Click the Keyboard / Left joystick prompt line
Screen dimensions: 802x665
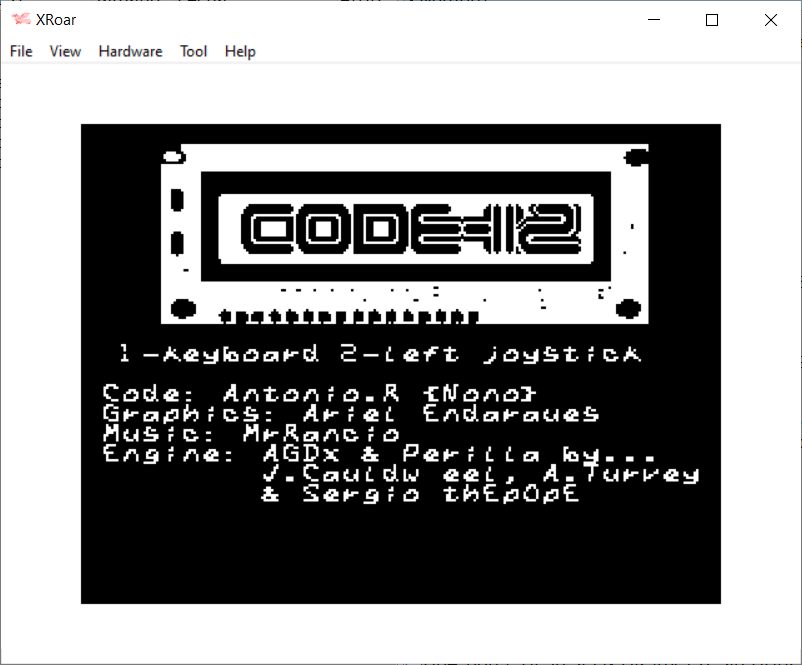click(380, 354)
